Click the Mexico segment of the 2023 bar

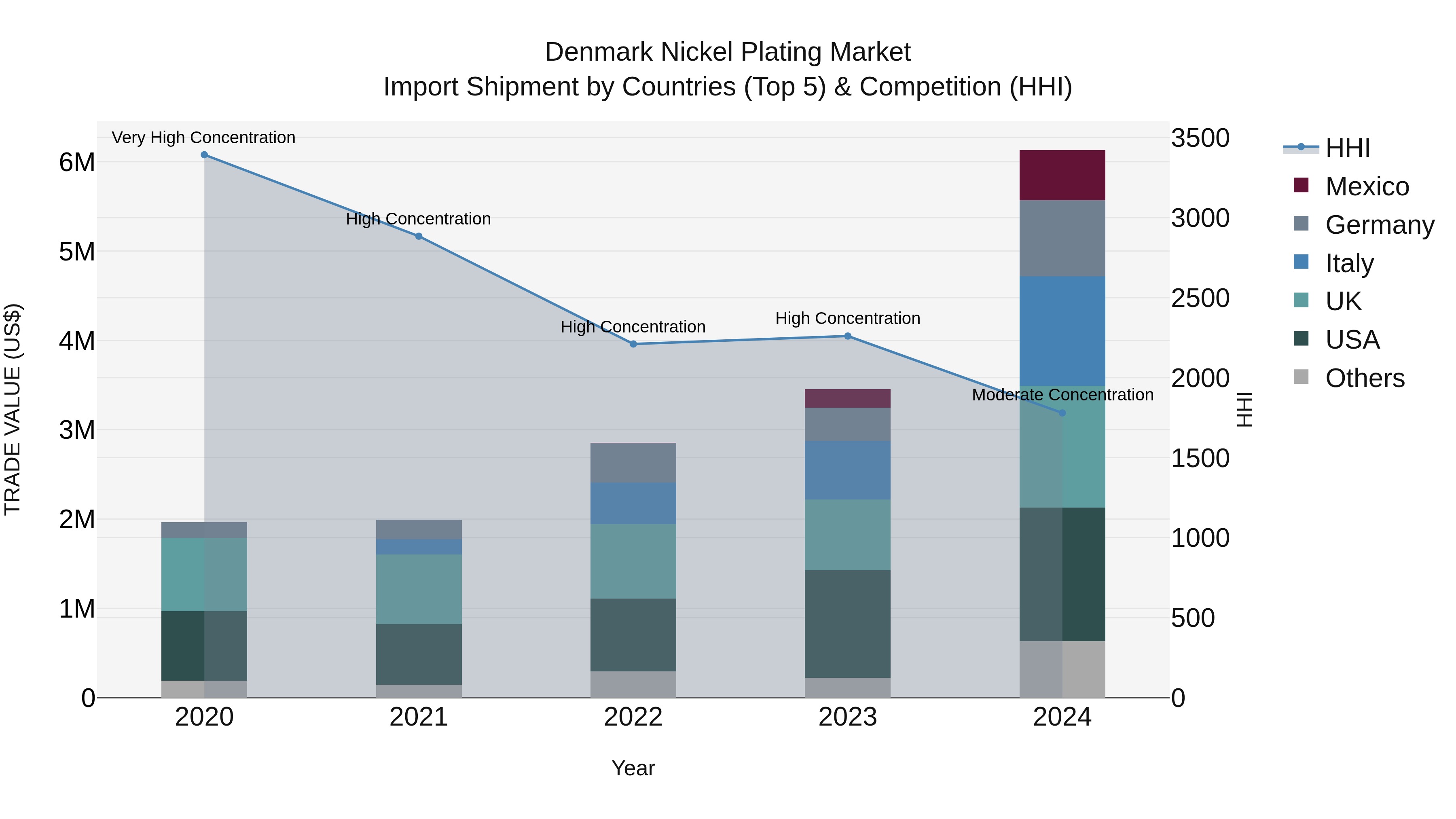[x=848, y=398]
